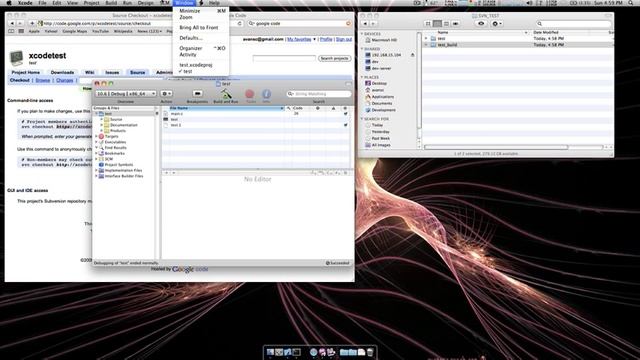This screenshot has width=640, height=360.
Task: Open the Apple menu
Action: 9,3
